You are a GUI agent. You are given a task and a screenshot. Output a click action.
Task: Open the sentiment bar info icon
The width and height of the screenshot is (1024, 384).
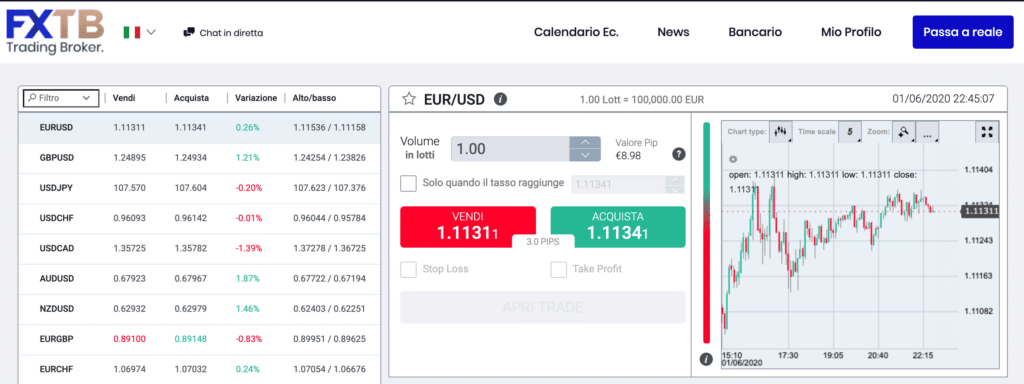[x=705, y=359]
